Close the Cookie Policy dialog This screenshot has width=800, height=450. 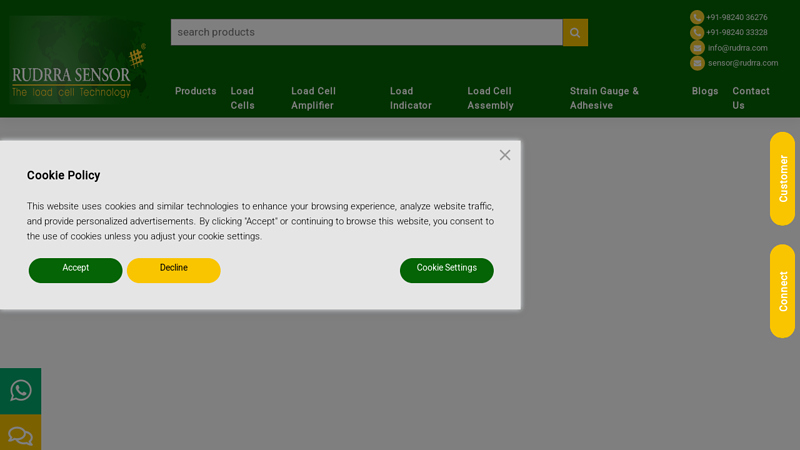505,155
